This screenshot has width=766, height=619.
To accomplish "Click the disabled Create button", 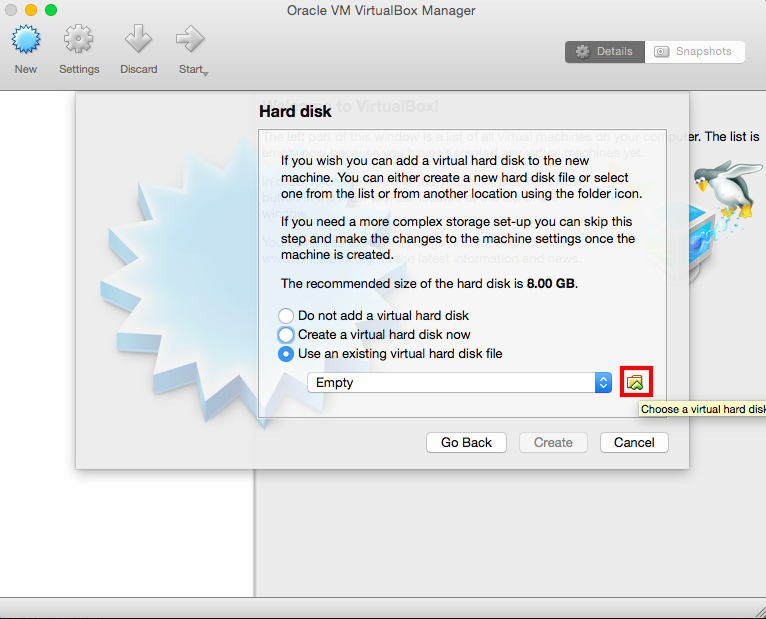I will (553, 443).
